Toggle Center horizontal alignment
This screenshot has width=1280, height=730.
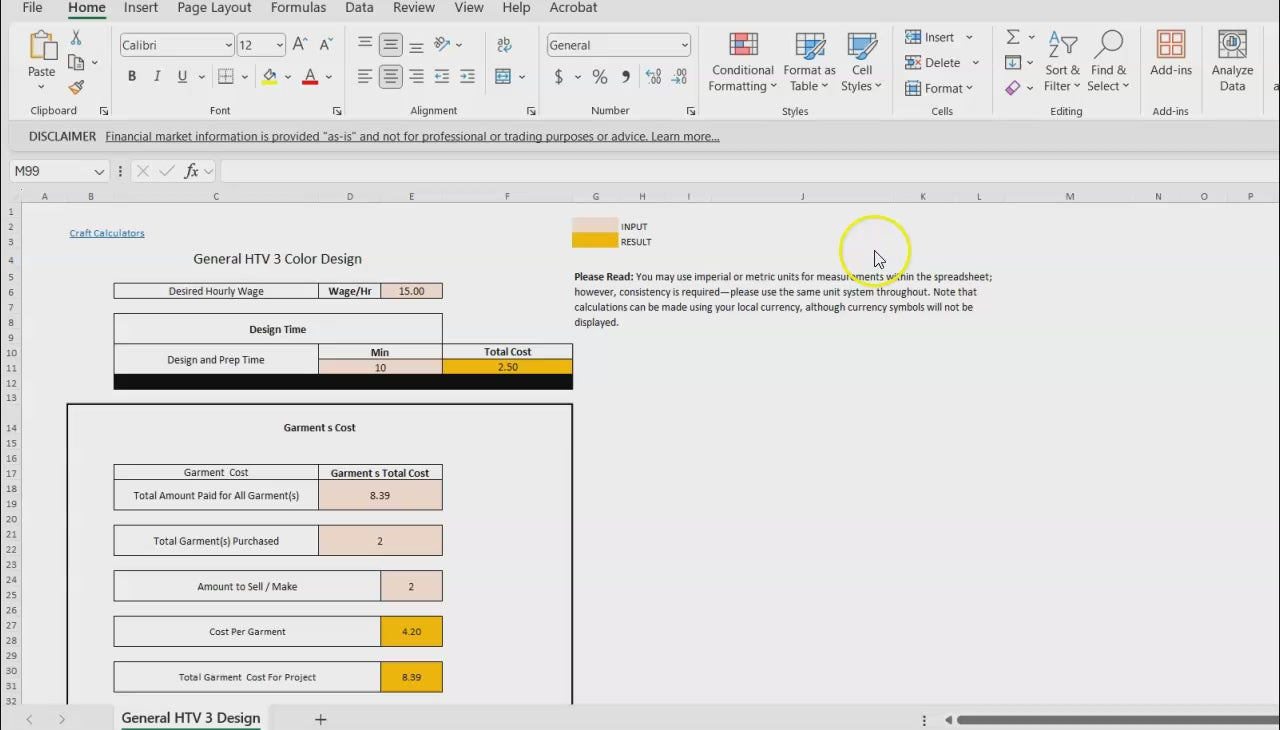point(391,77)
